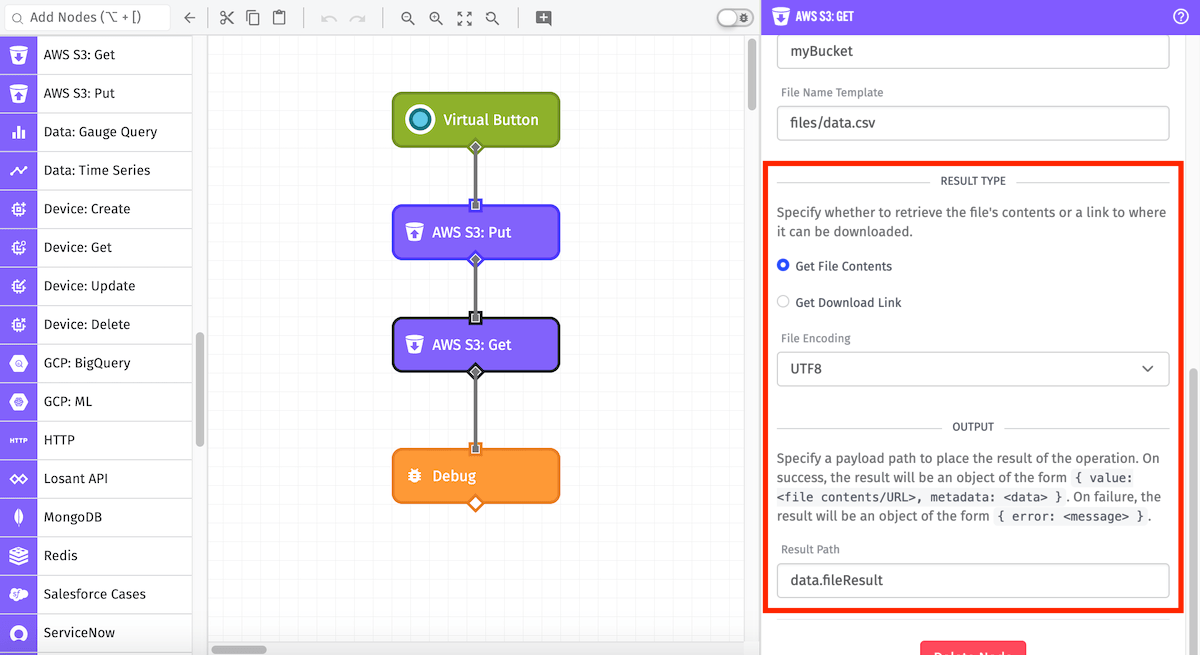Choose Get Download Link radio option
Image resolution: width=1200 pixels, height=655 pixels.
pyautogui.click(x=783, y=302)
